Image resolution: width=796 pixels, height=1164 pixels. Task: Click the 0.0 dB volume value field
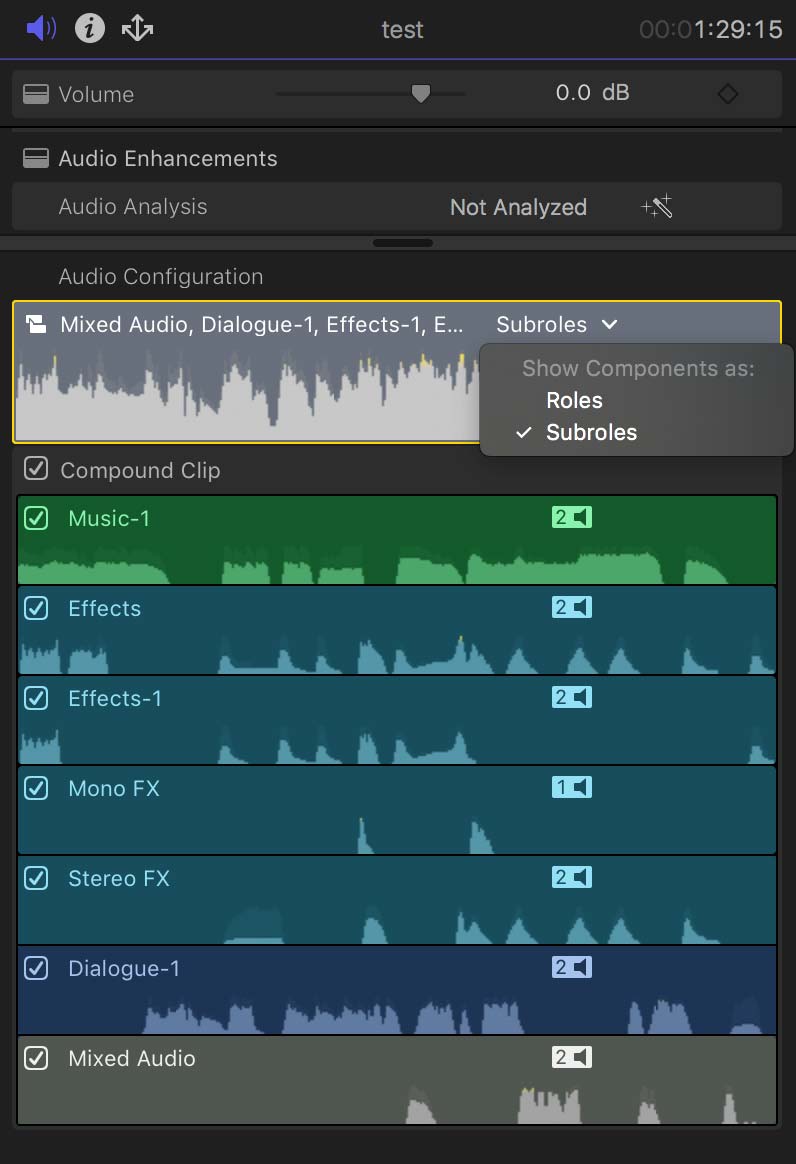(x=593, y=93)
